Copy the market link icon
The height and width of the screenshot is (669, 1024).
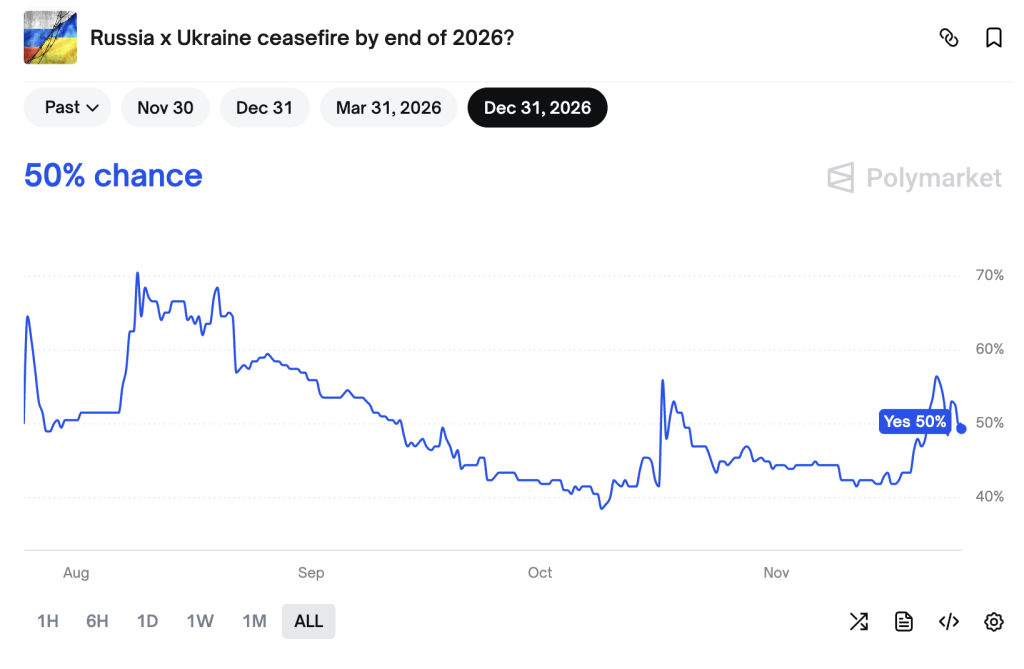tap(949, 36)
